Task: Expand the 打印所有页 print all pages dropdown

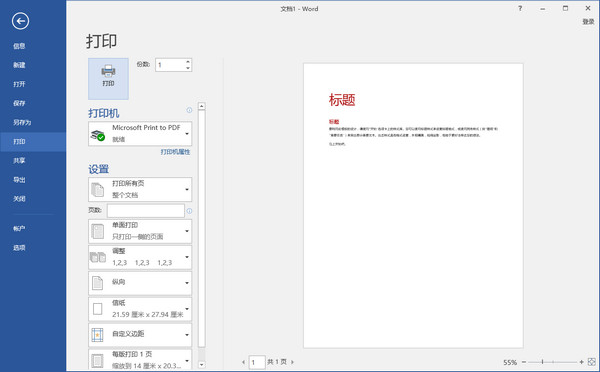Action: pyautogui.click(x=140, y=189)
